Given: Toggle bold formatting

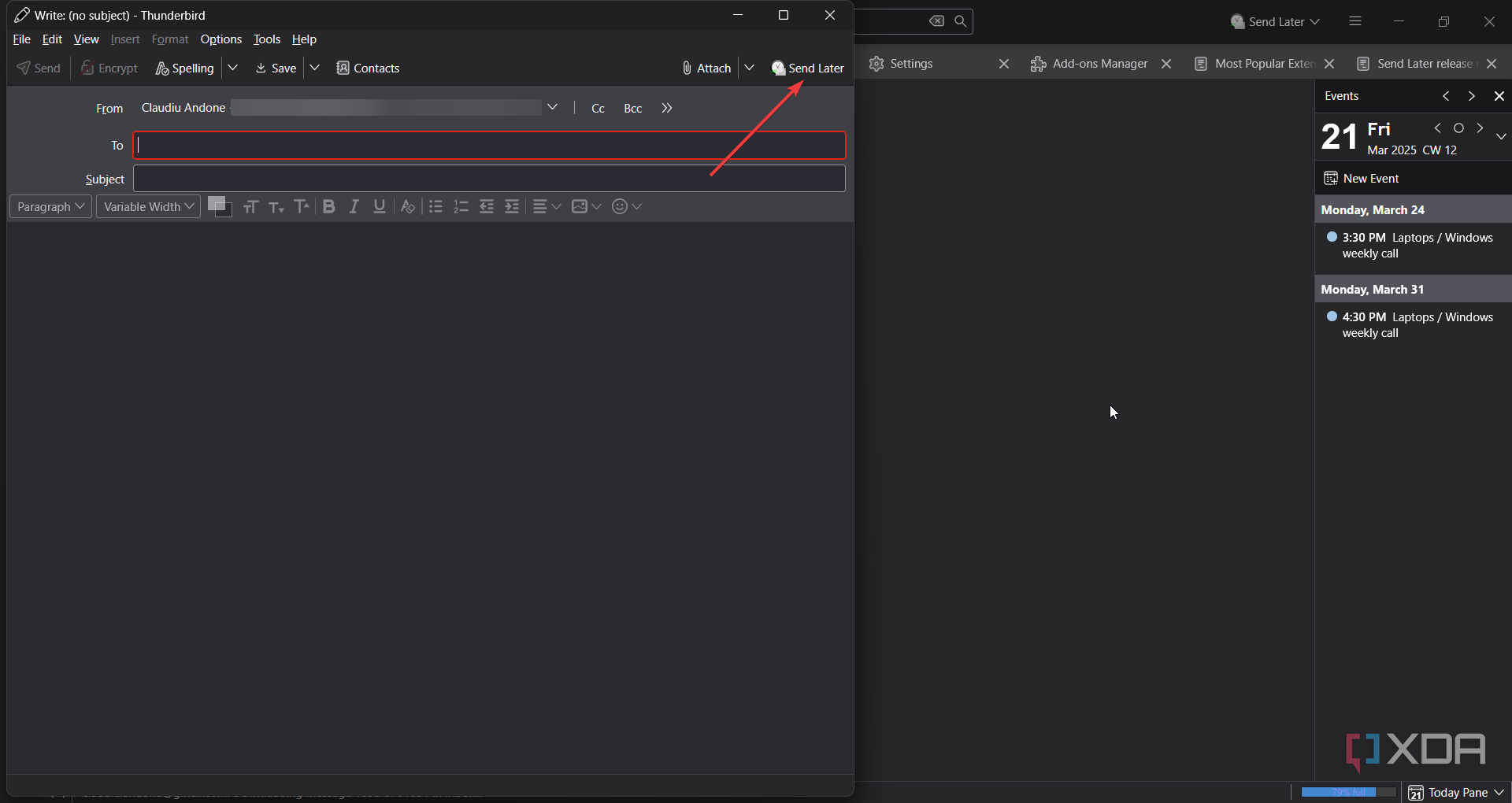Looking at the screenshot, I should [x=329, y=206].
